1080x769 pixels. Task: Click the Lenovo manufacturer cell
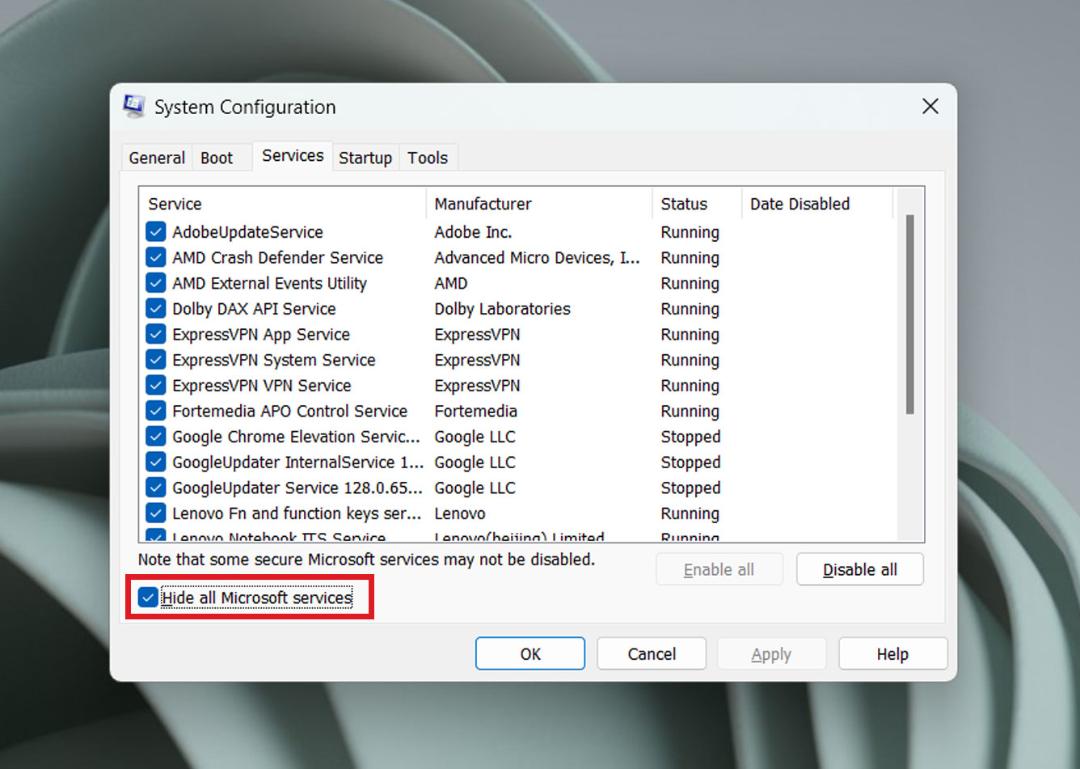460,513
